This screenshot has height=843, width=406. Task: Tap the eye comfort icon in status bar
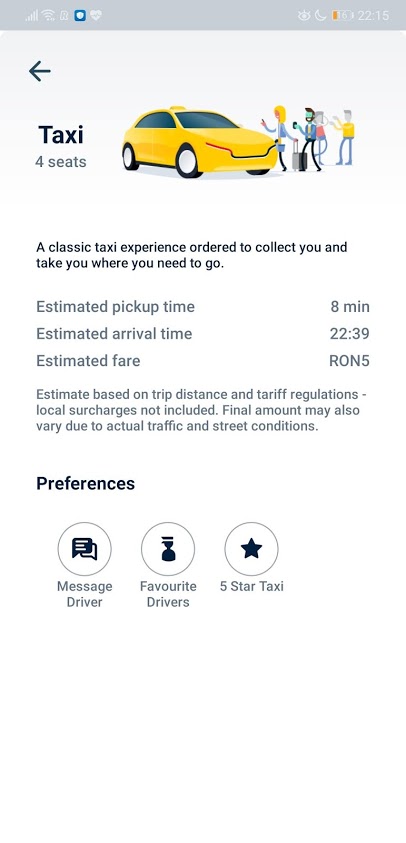(304, 16)
